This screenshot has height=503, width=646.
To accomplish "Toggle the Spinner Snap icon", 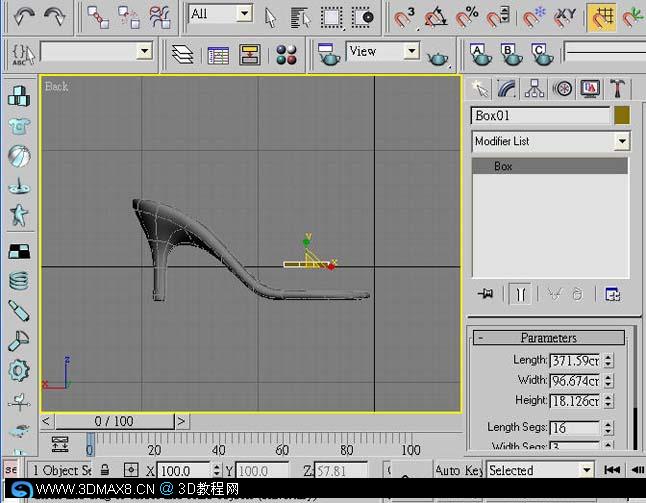I will pos(498,18).
